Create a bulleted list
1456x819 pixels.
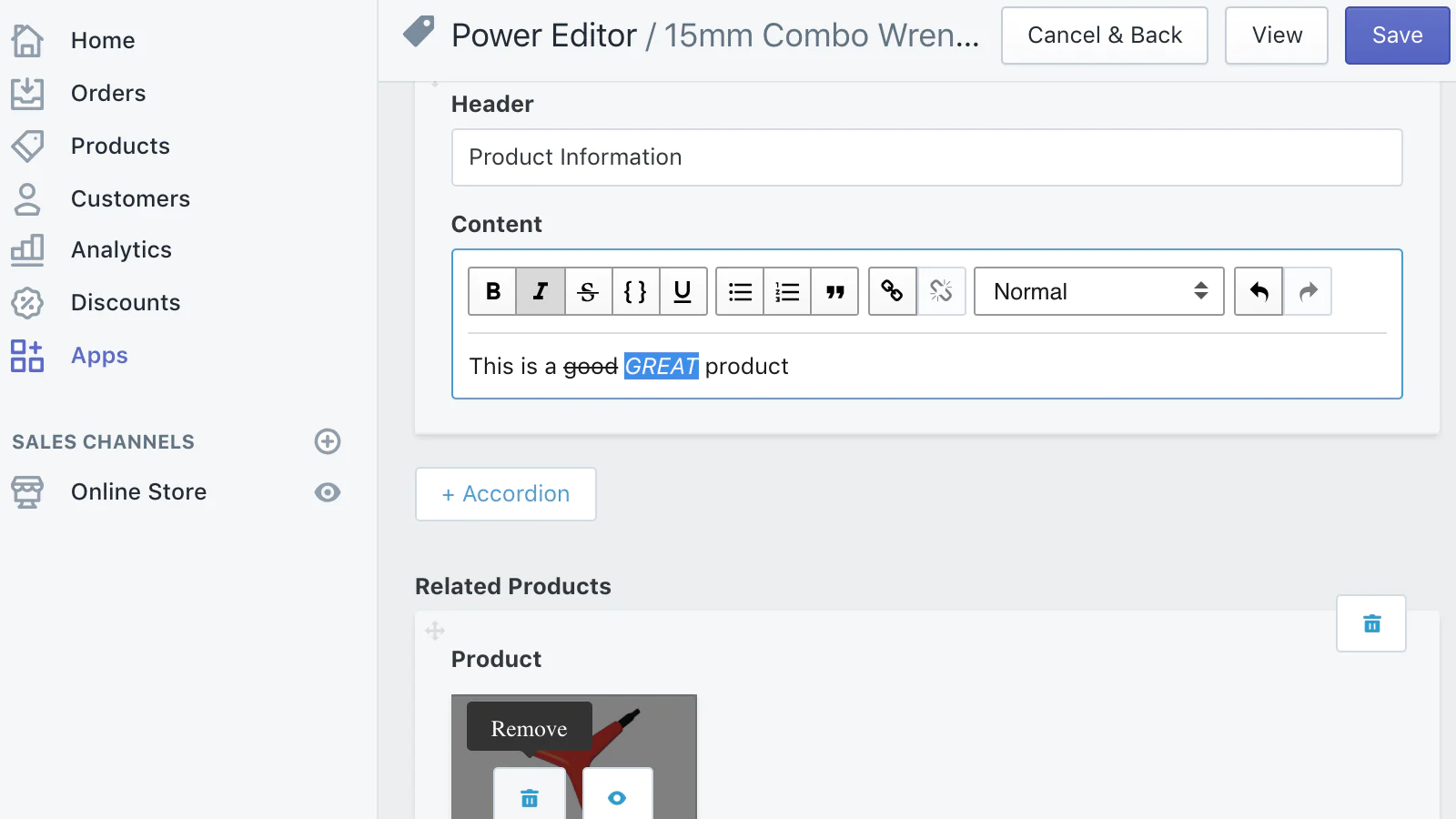(x=740, y=291)
